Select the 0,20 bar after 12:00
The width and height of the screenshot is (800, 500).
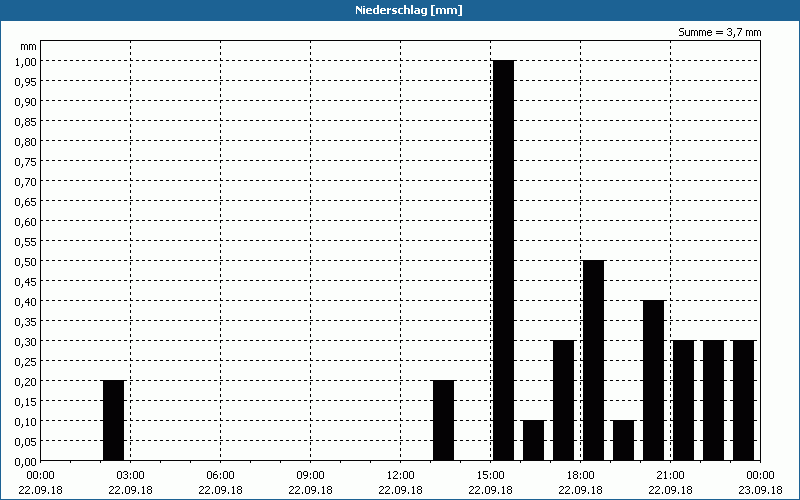(x=443, y=420)
